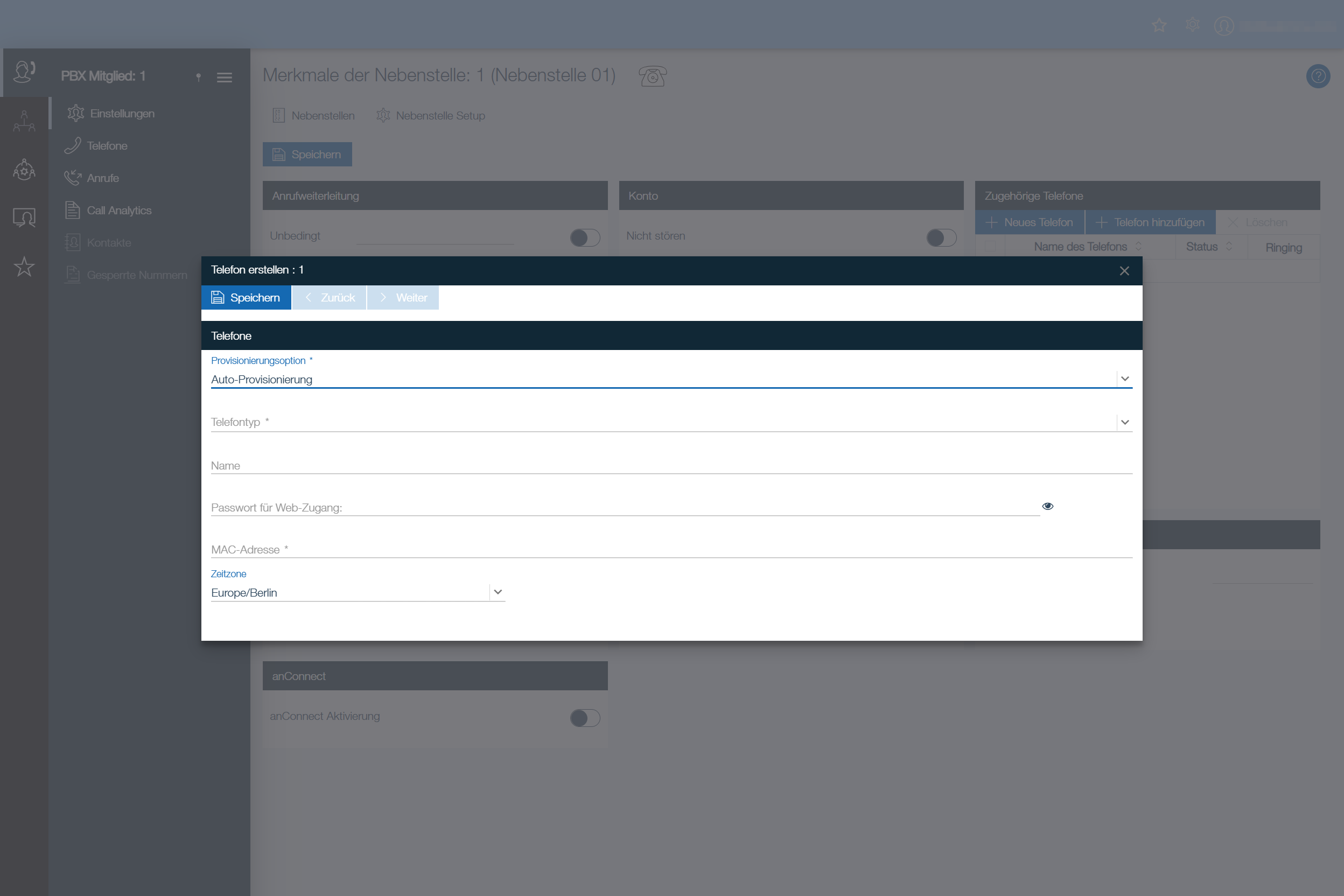Close the Telefon erstellen dialog
1344x896 pixels.
click(x=1124, y=271)
